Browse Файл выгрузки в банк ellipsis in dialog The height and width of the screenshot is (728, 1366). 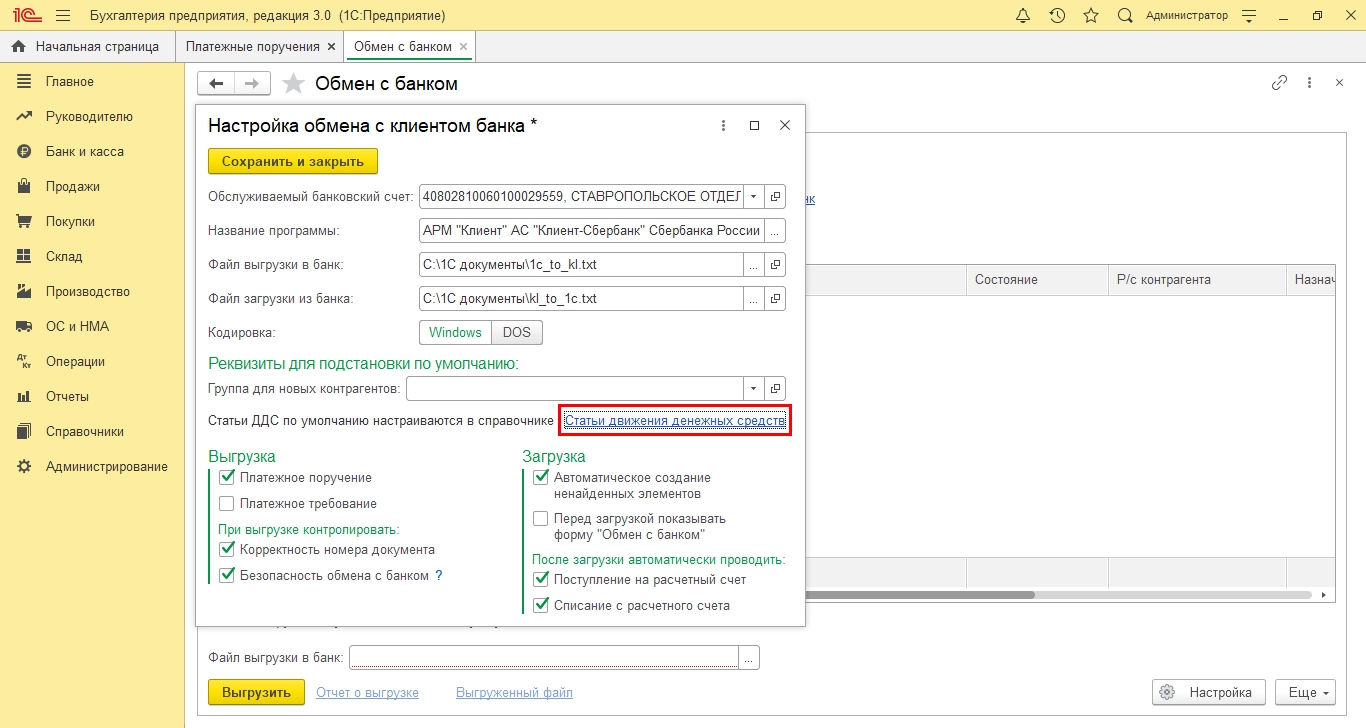[754, 264]
